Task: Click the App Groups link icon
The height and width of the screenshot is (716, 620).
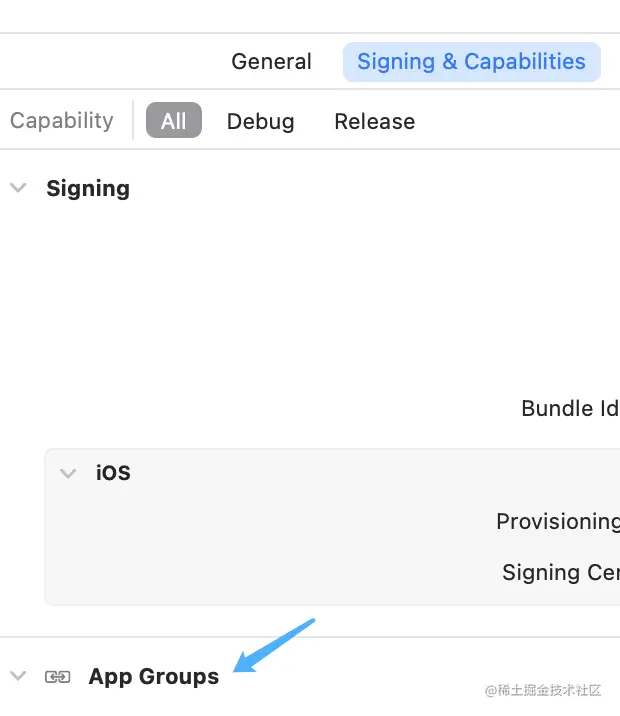Action: coord(58,677)
